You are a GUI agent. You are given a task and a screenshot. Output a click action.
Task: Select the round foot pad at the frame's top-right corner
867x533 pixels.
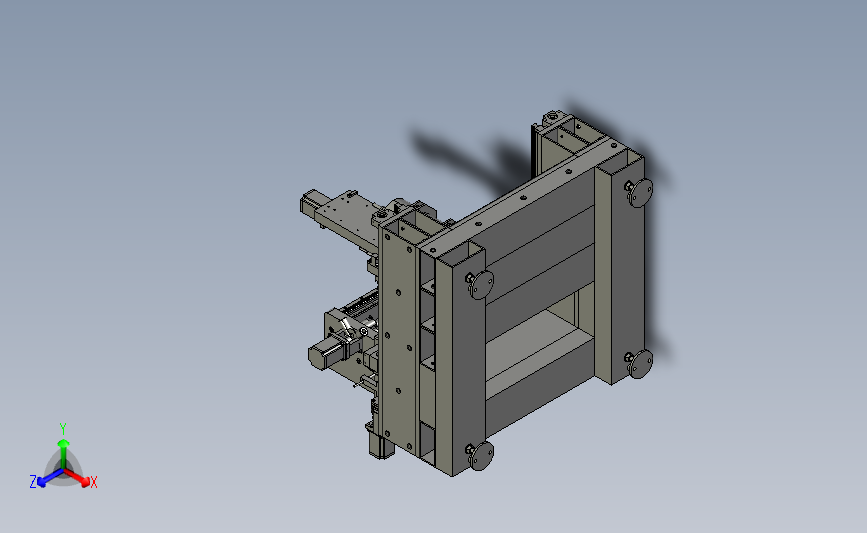[x=641, y=193]
